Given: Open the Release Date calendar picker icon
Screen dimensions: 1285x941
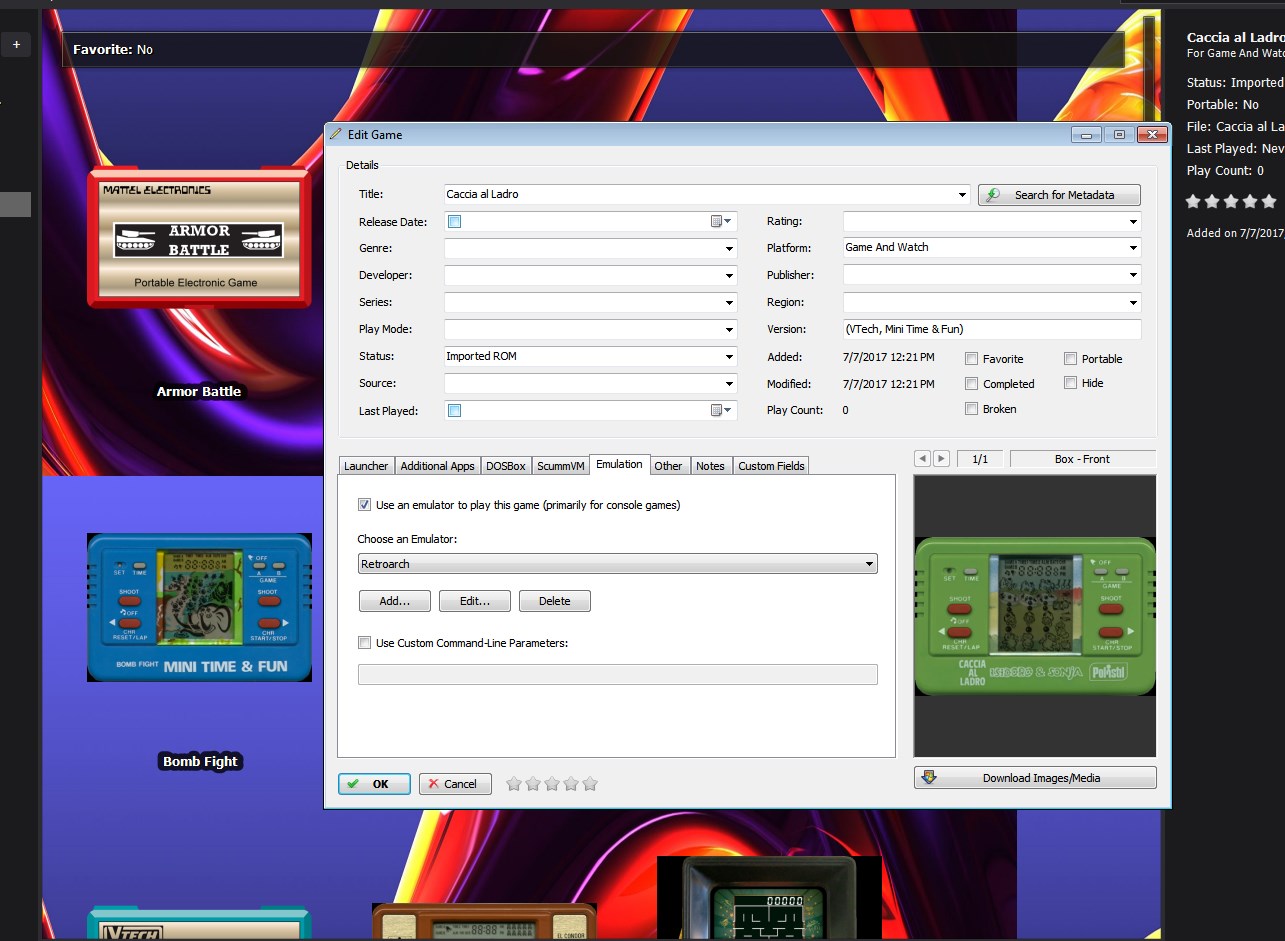Looking at the screenshot, I should [x=721, y=222].
